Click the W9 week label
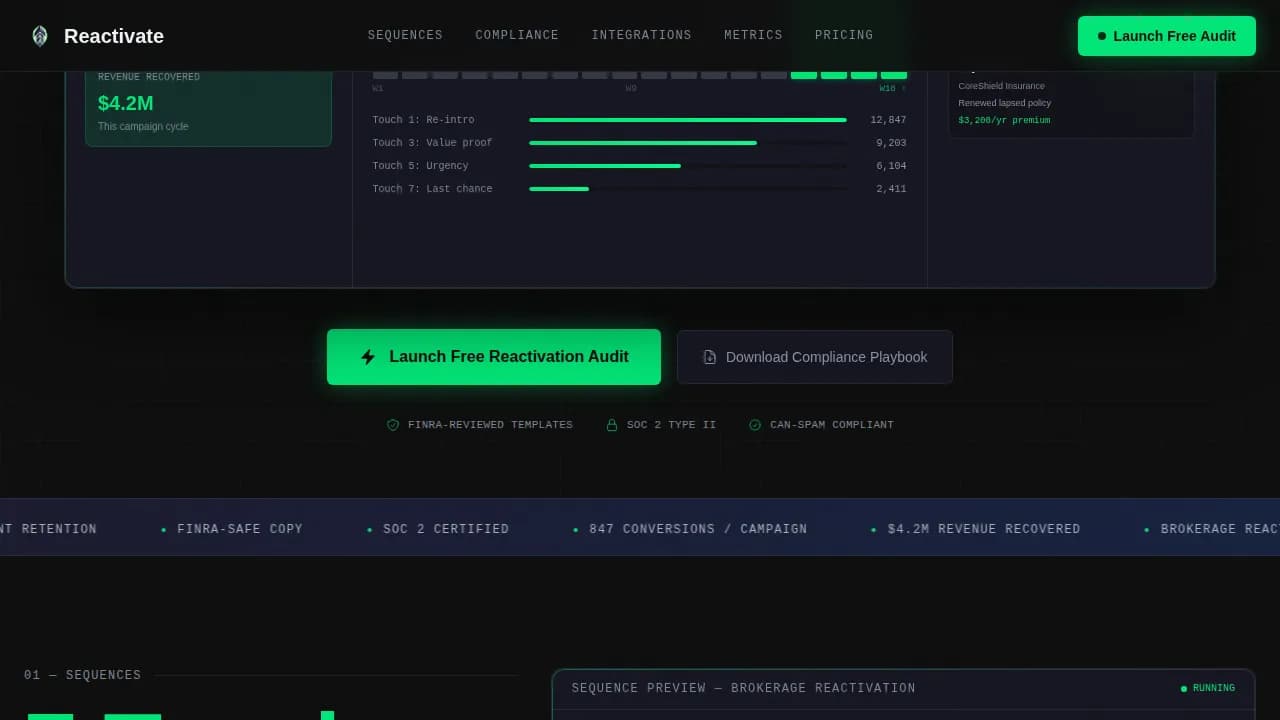 pyautogui.click(x=631, y=89)
